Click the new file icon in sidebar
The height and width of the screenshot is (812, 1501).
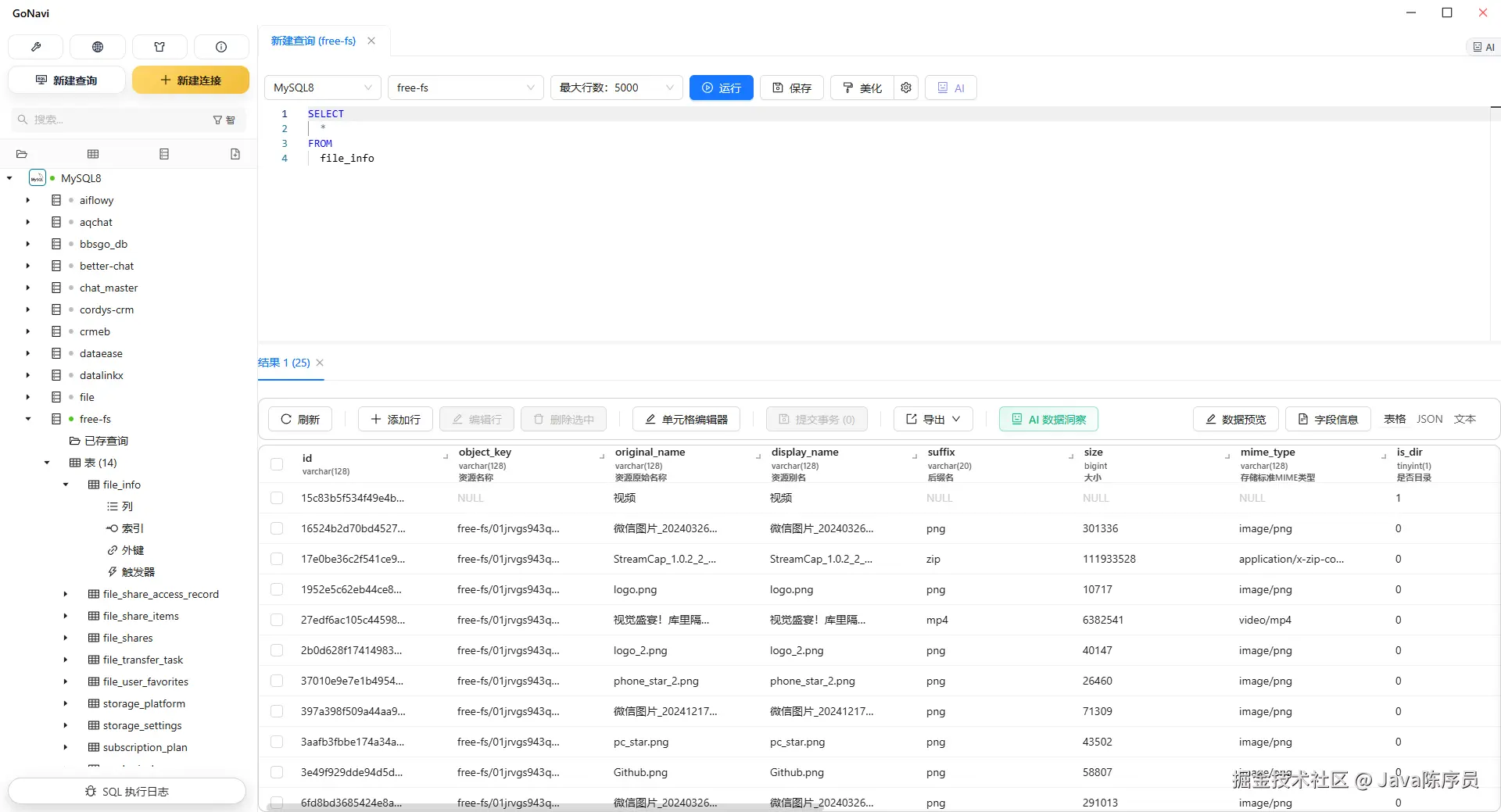tap(235, 154)
